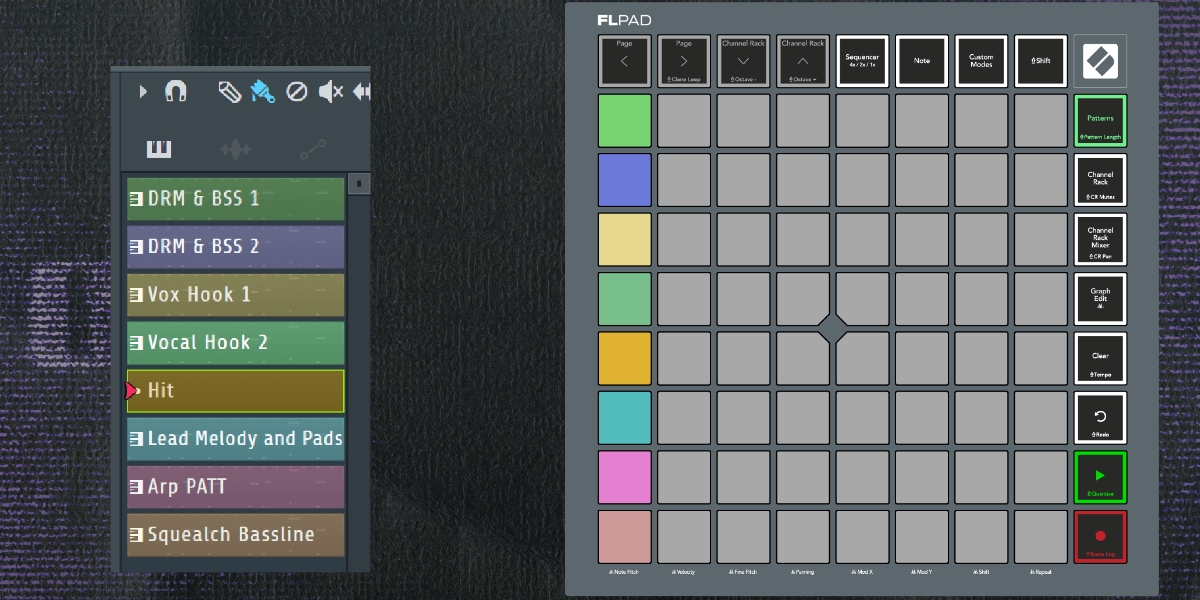The height and width of the screenshot is (600, 1200).
Task: Click the Channel Rack down arrow button
Action: pyautogui.click(x=744, y=61)
